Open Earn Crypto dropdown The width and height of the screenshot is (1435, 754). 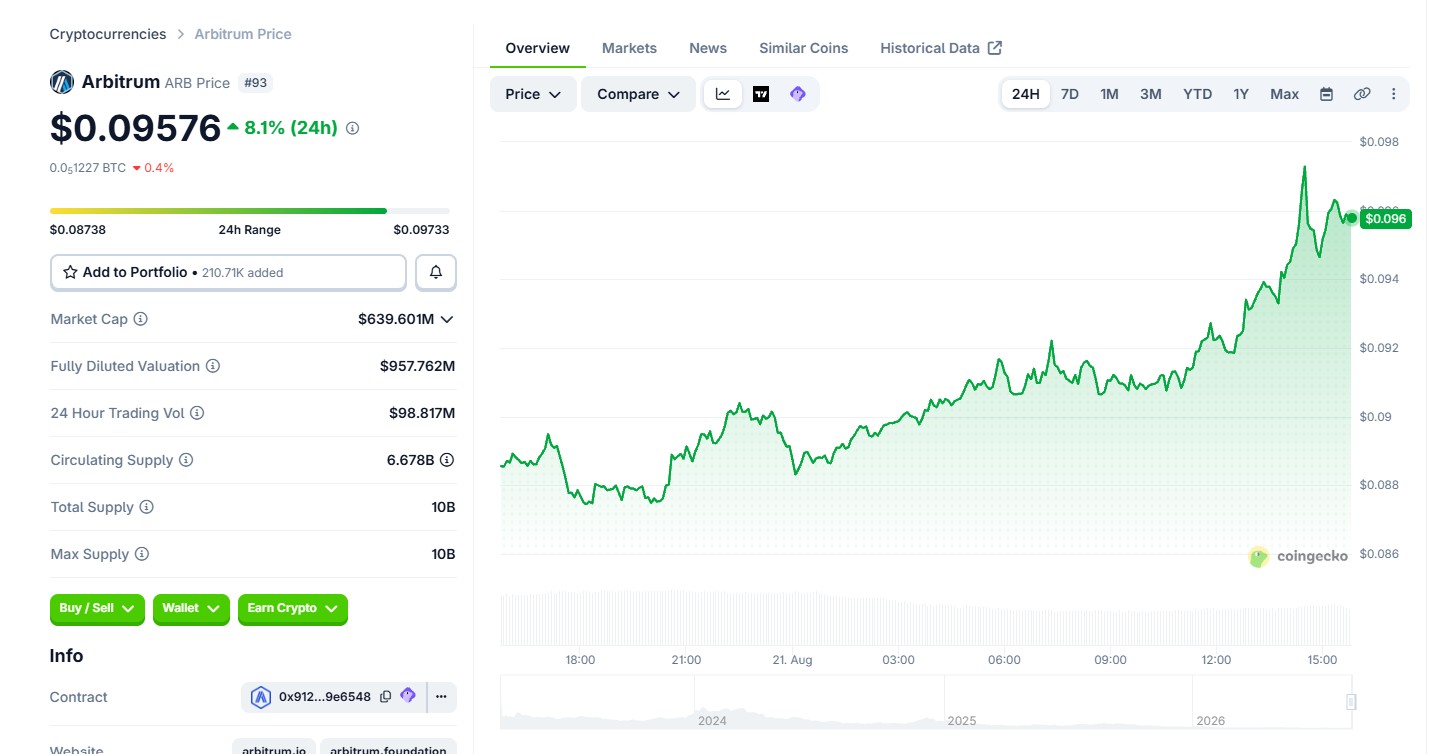pos(293,609)
